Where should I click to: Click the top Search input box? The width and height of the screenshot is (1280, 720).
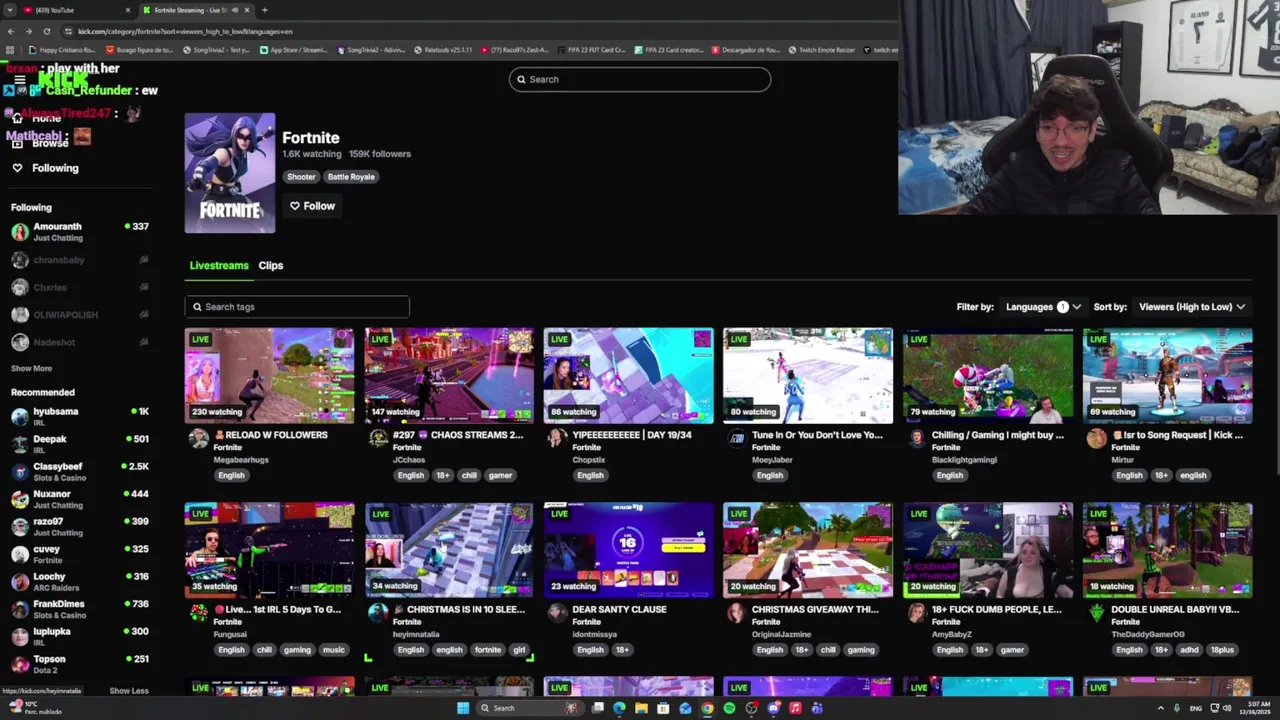pyautogui.click(x=640, y=79)
